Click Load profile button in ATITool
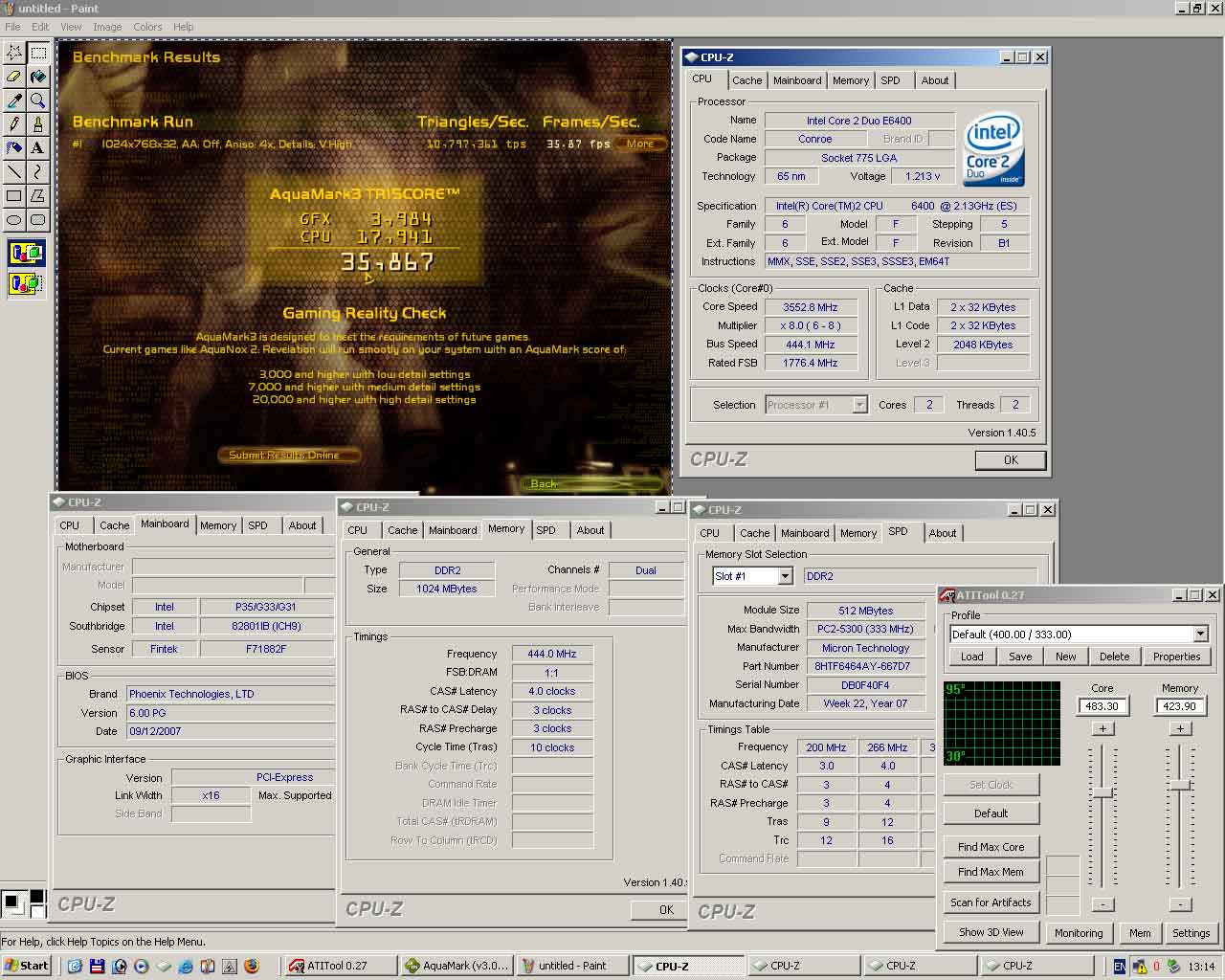Screen dimensions: 1225x980 [x=971, y=657]
